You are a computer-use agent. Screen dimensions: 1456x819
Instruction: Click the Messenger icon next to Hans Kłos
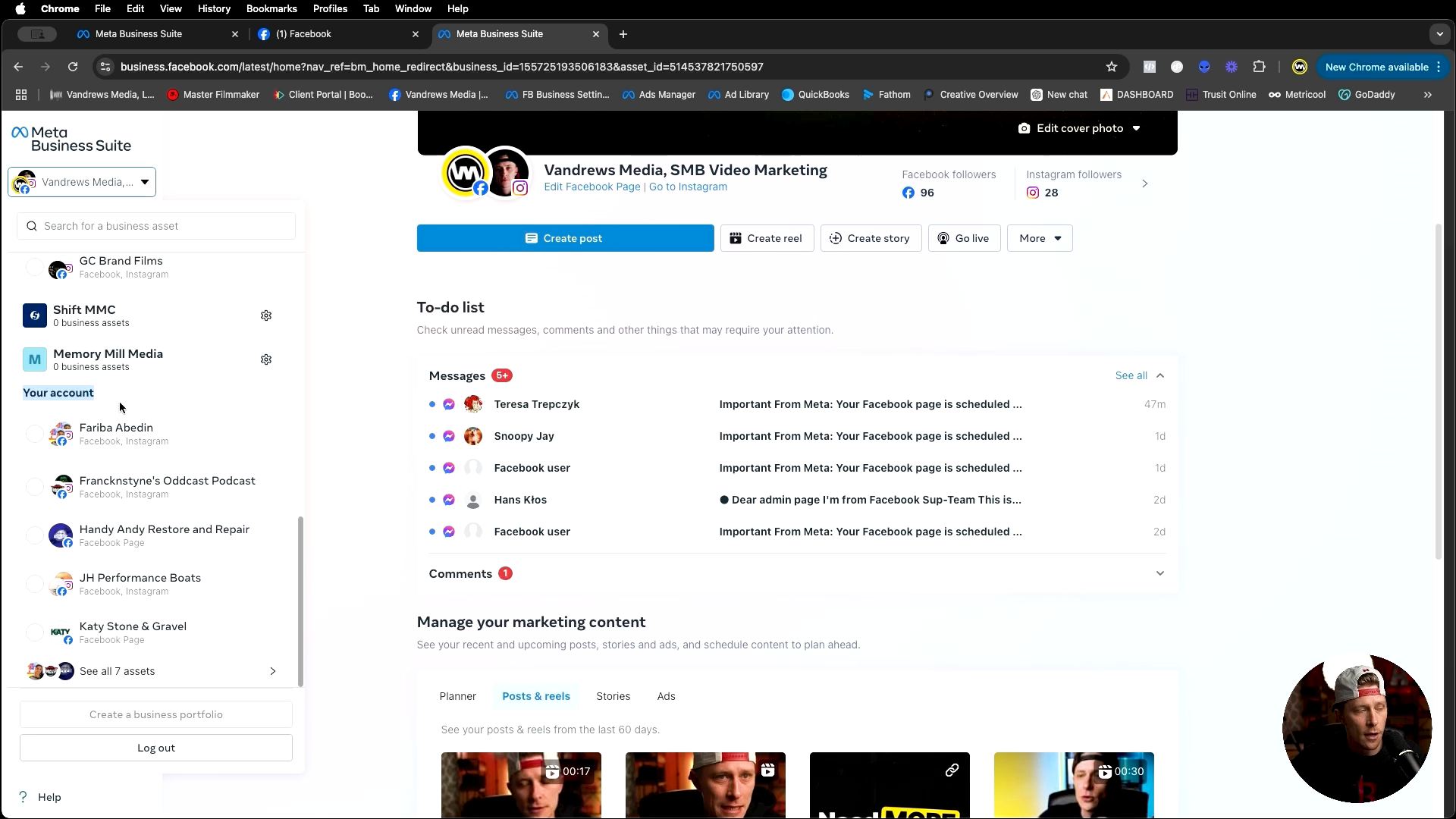[x=449, y=500]
